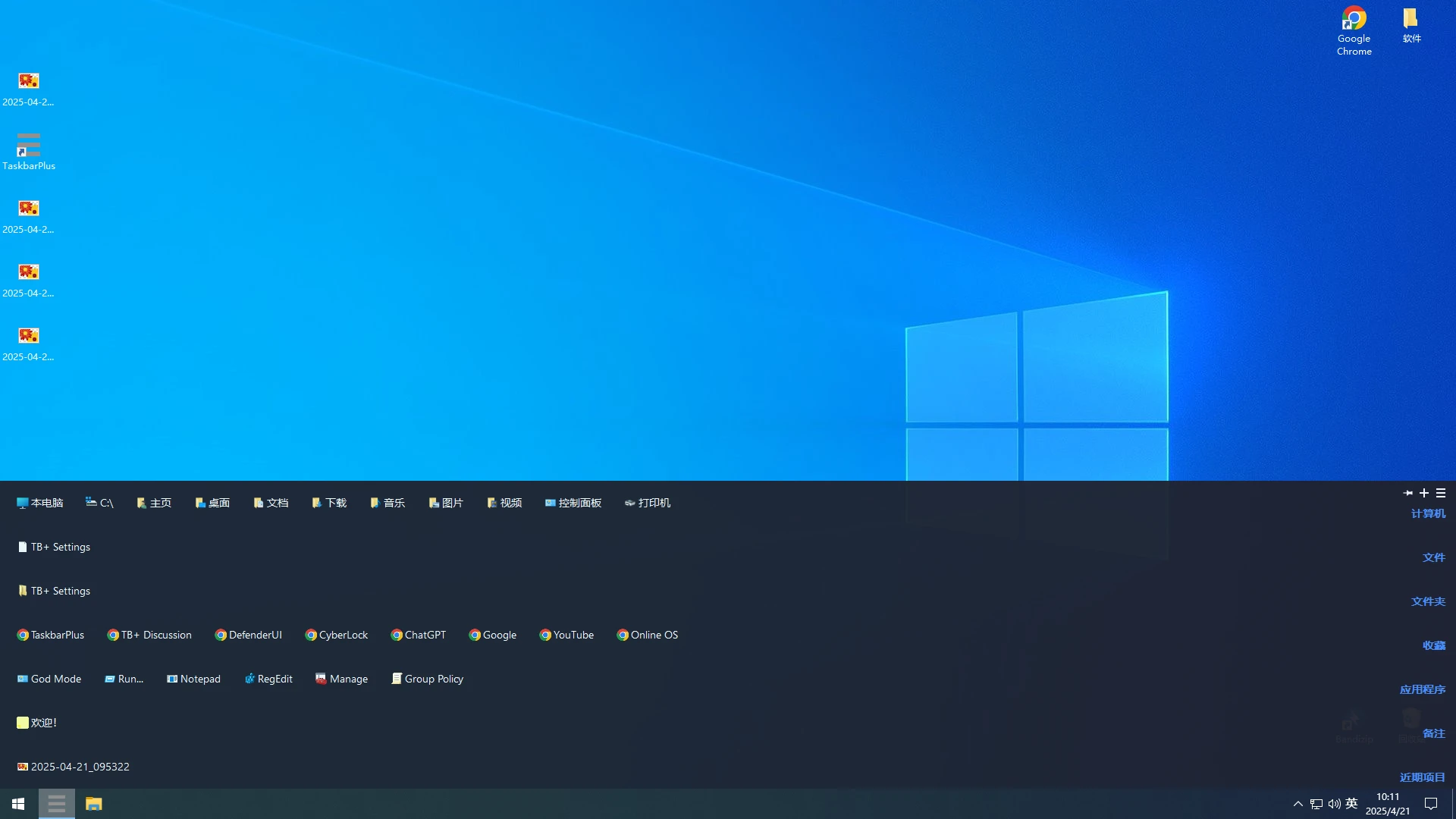The height and width of the screenshot is (819, 1456).
Task: Open recent item 2025-04-21_095322
Action: pyautogui.click(x=74, y=767)
